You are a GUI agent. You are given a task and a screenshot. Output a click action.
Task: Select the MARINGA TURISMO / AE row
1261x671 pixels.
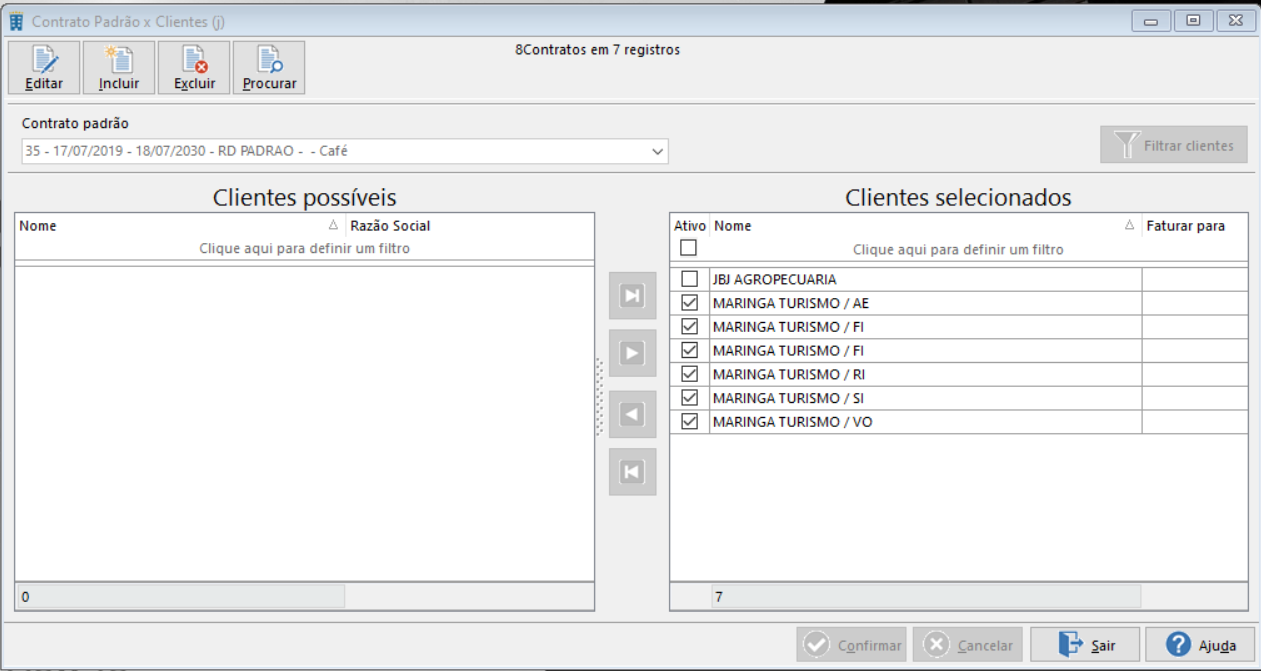pyautogui.click(x=958, y=303)
